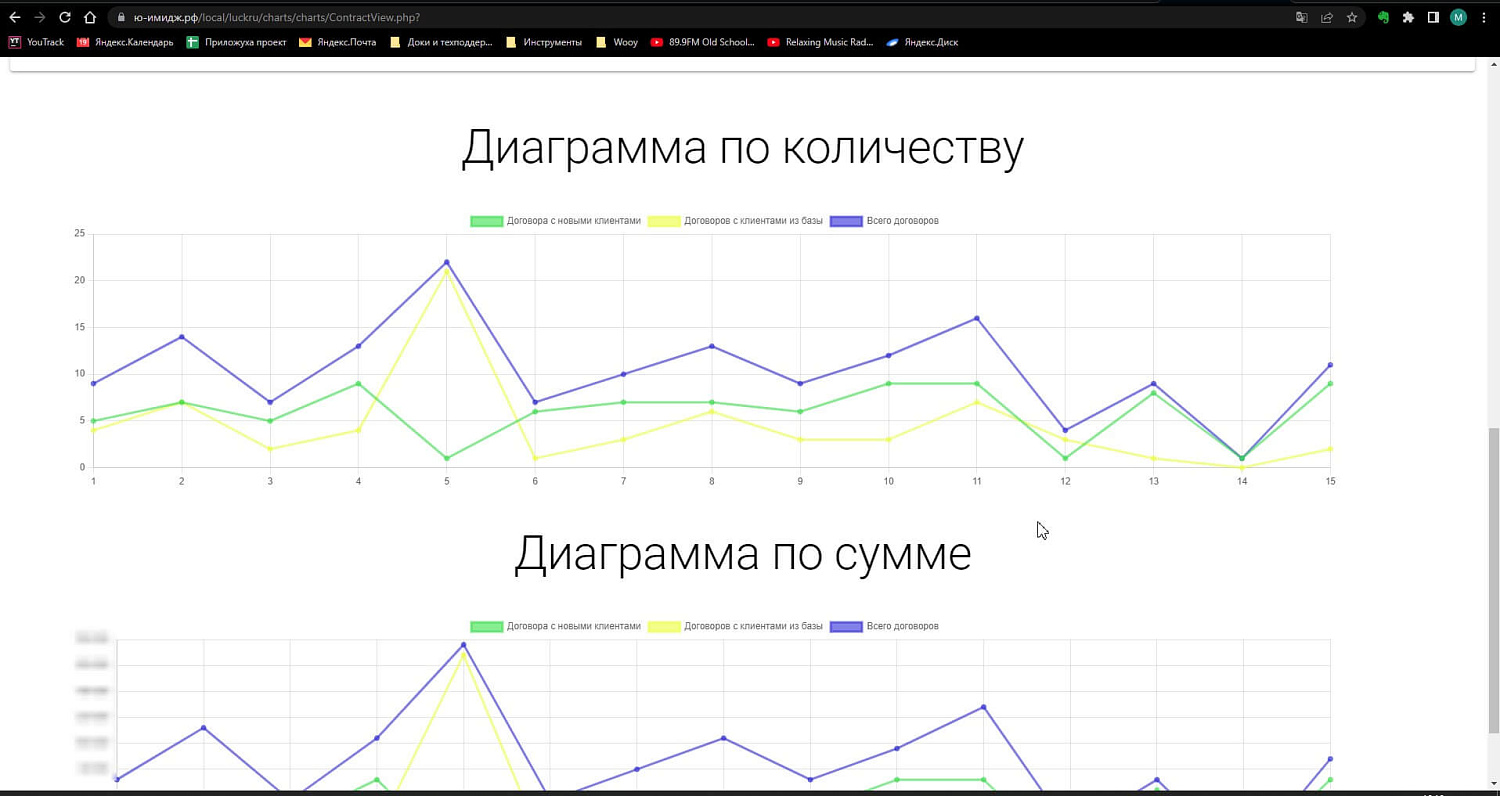
Task: Expand the "Инструменты" bookmarks folder
Action: [x=545, y=42]
